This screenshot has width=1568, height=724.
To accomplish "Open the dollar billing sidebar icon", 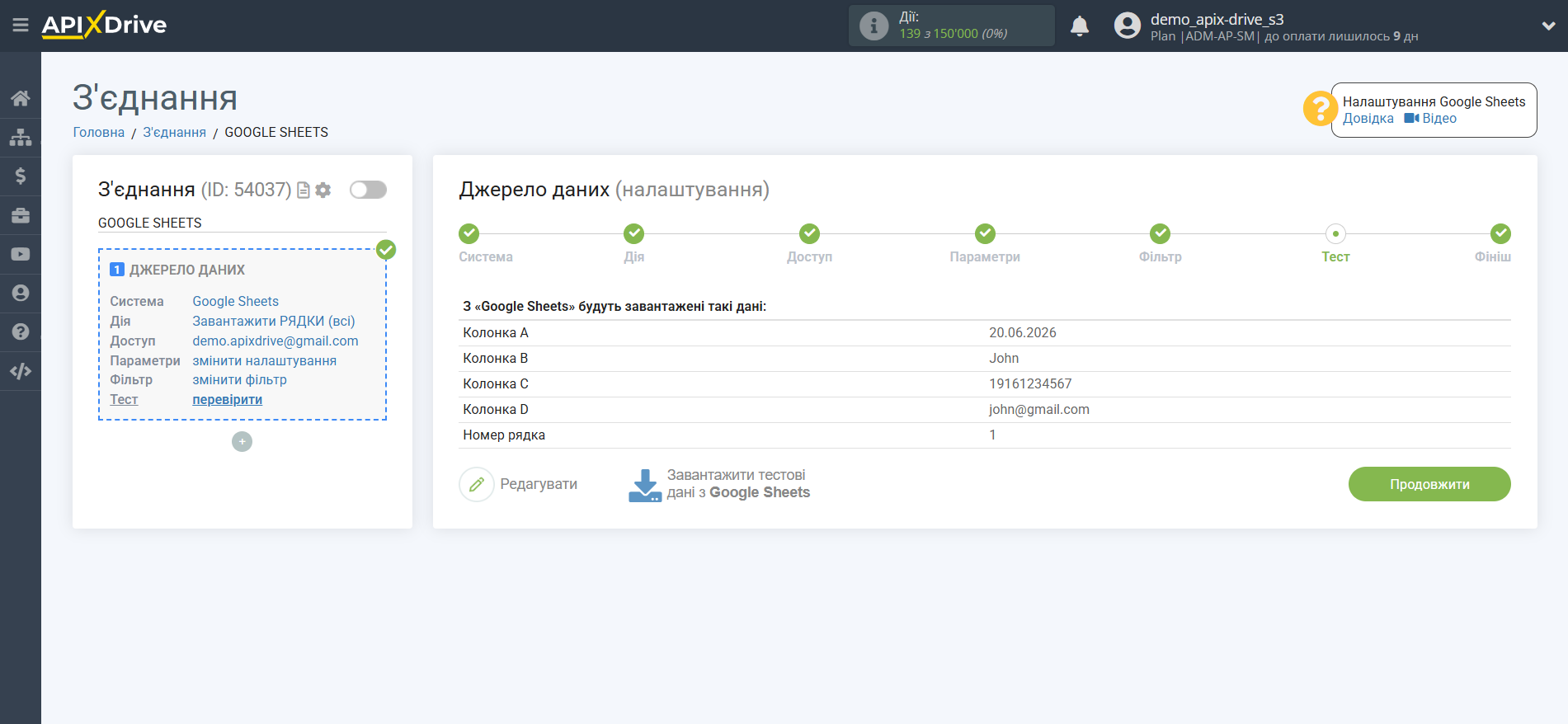I will tap(21, 176).
